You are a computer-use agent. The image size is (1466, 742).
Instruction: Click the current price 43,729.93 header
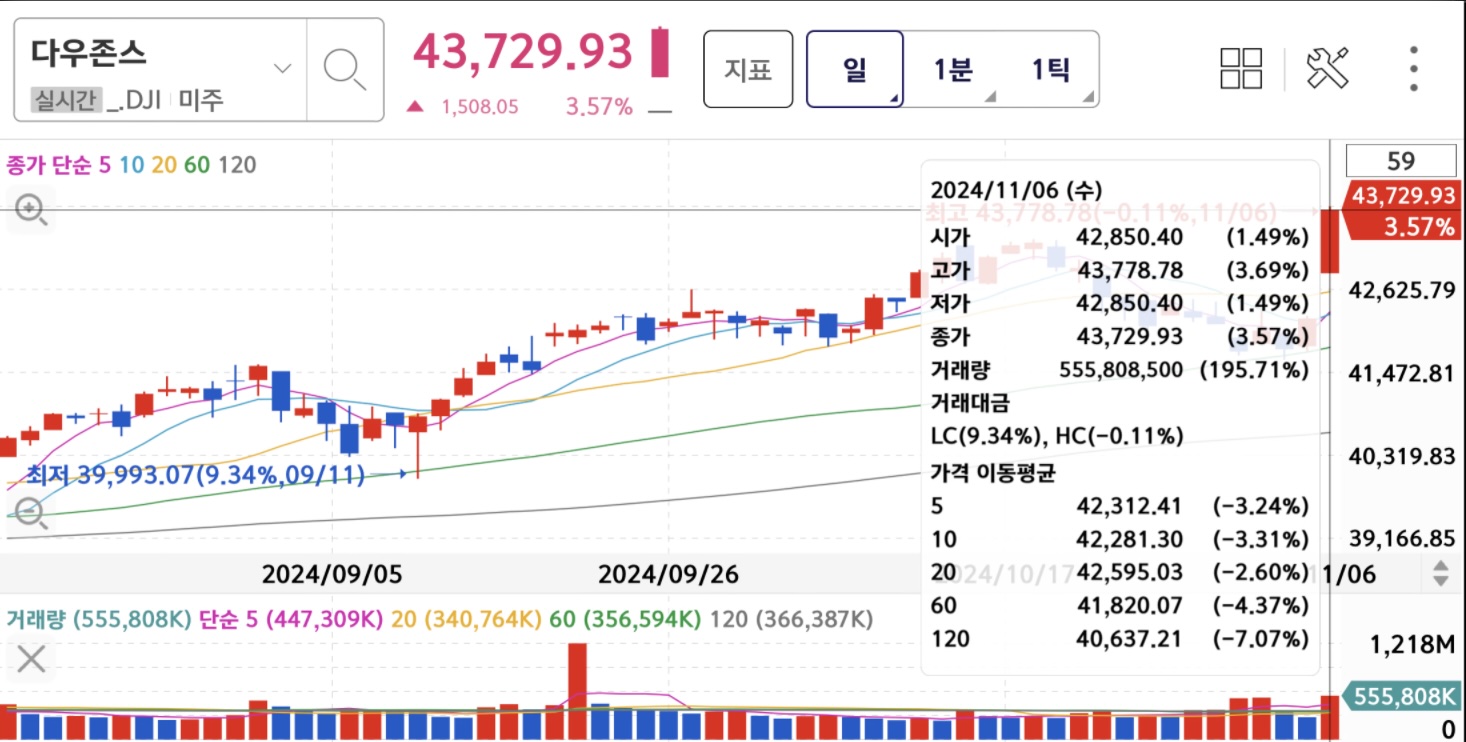coord(523,52)
